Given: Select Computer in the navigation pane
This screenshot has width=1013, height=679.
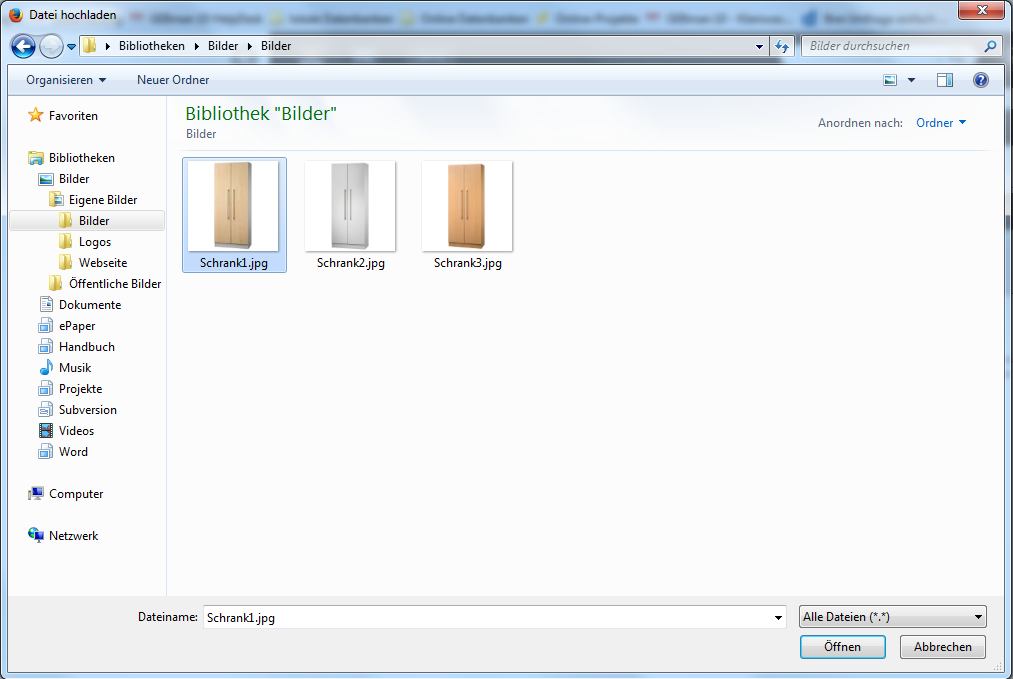Looking at the screenshot, I should coord(76,494).
